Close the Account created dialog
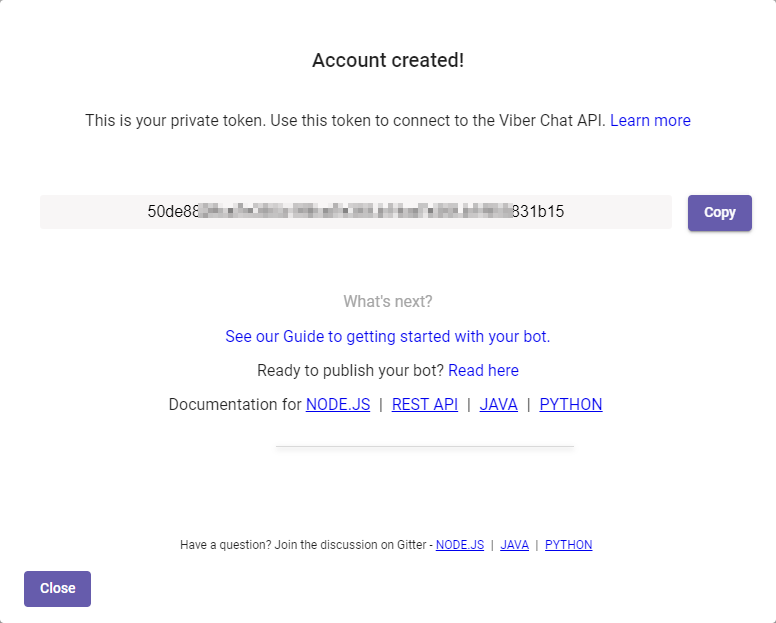The height and width of the screenshot is (623, 776). pyautogui.click(x=57, y=588)
